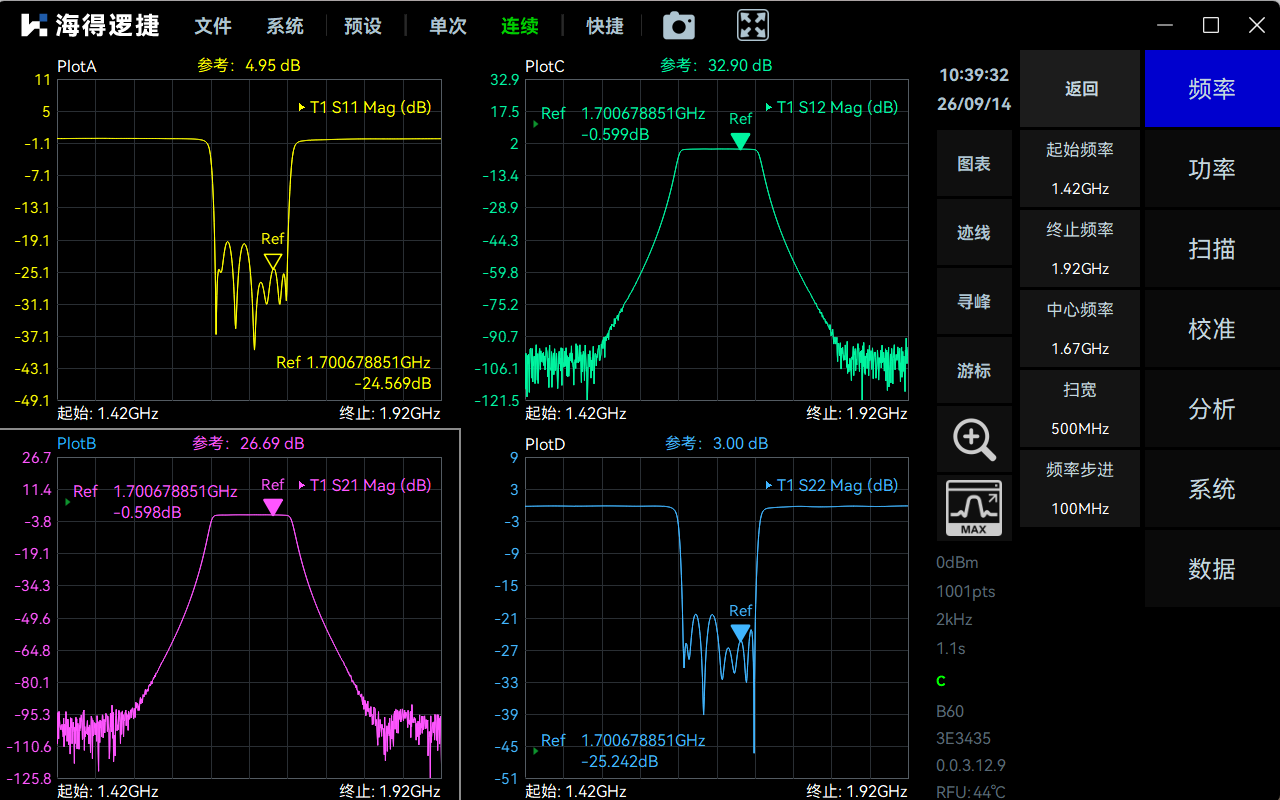Select the 数据 tab in right sidebar
The height and width of the screenshot is (800, 1280).
click(1212, 569)
